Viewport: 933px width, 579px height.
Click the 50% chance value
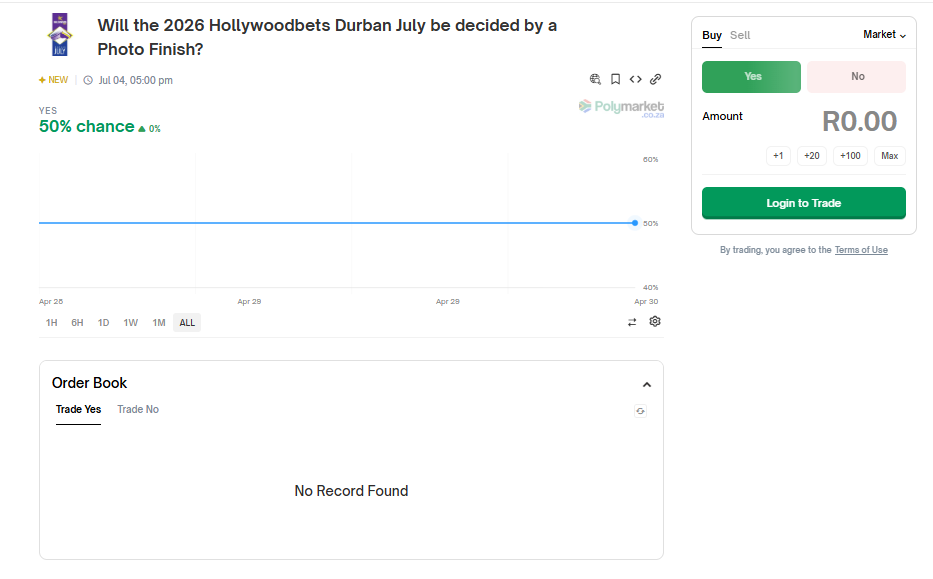coord(87,126)
